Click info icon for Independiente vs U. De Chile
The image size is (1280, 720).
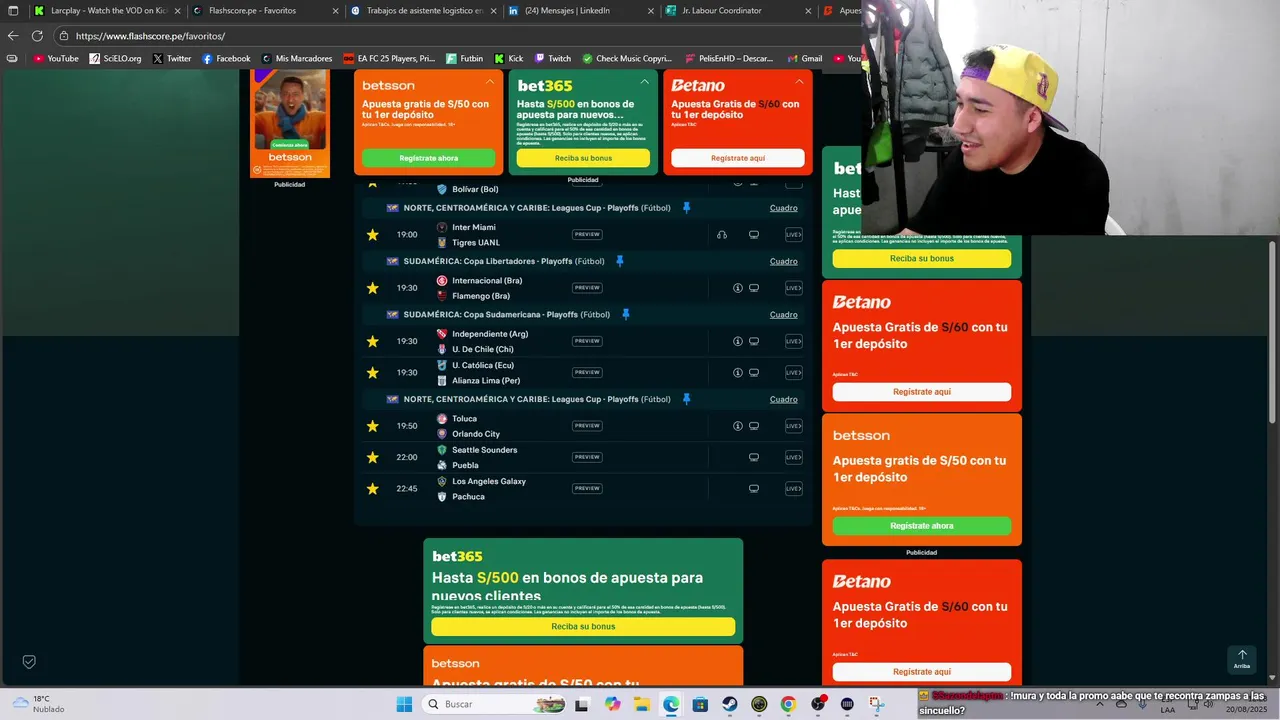click(x=738, y=341)
